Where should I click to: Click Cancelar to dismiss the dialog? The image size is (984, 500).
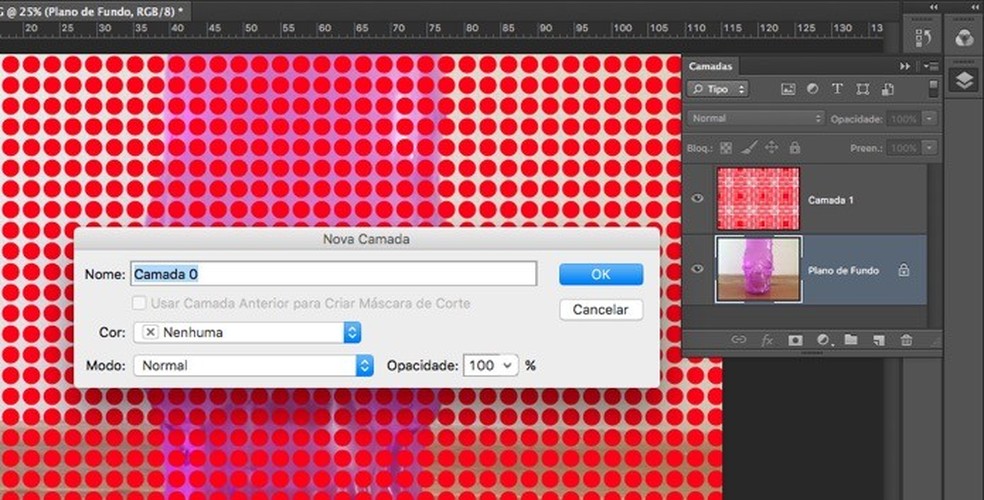pyautogui.click(x=600, y=310)
